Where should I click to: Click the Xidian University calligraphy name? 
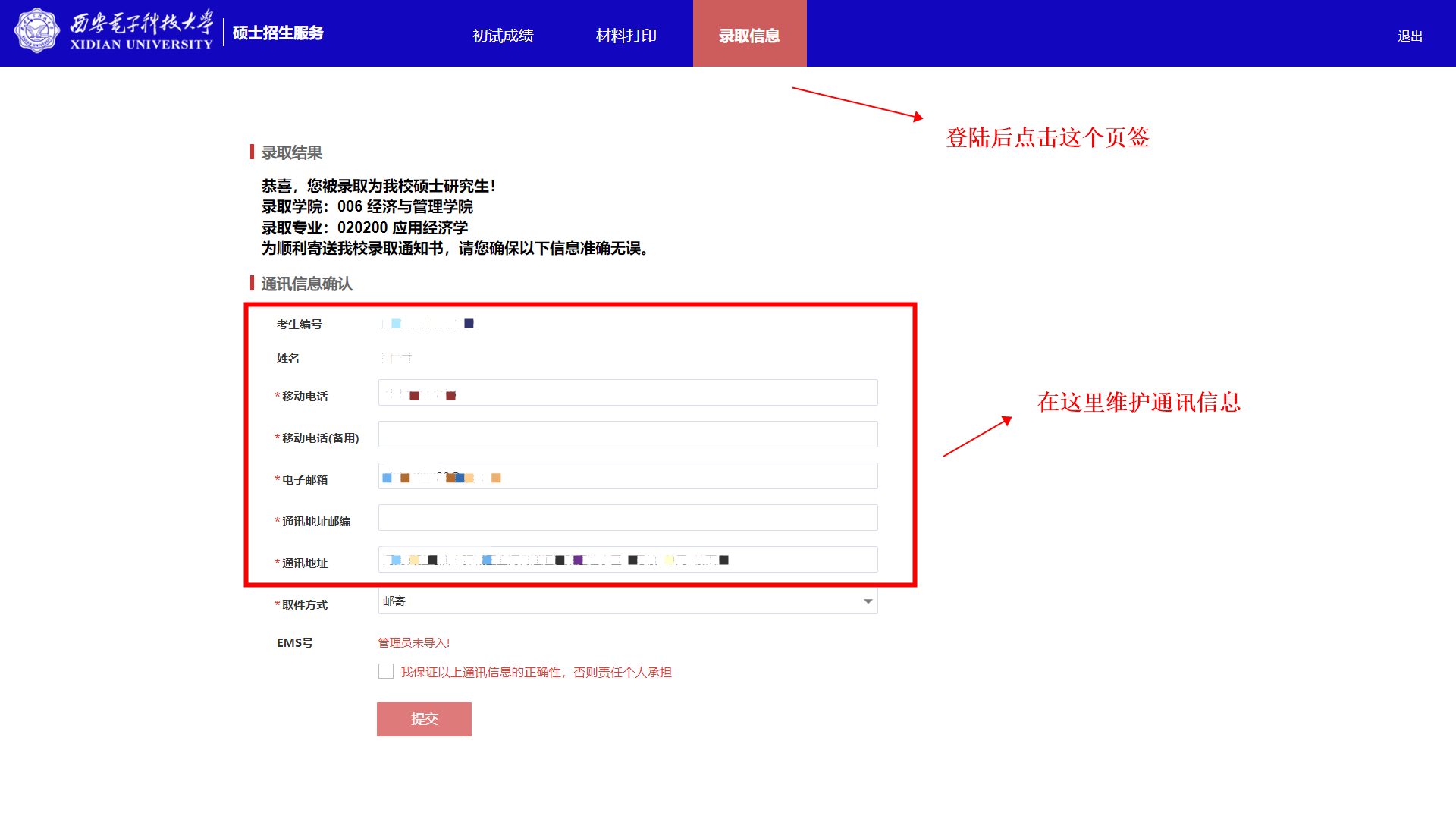[x=142, y=30]
